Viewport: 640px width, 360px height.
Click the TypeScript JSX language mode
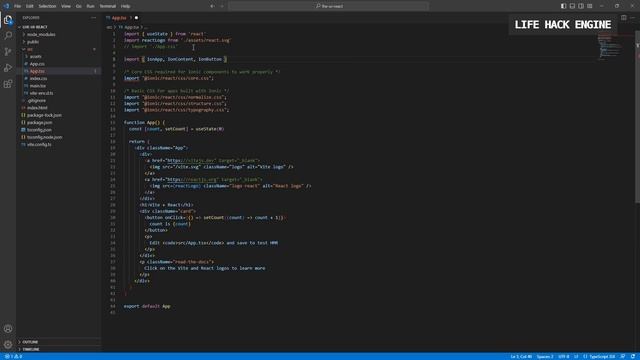(x=599, y=356)
